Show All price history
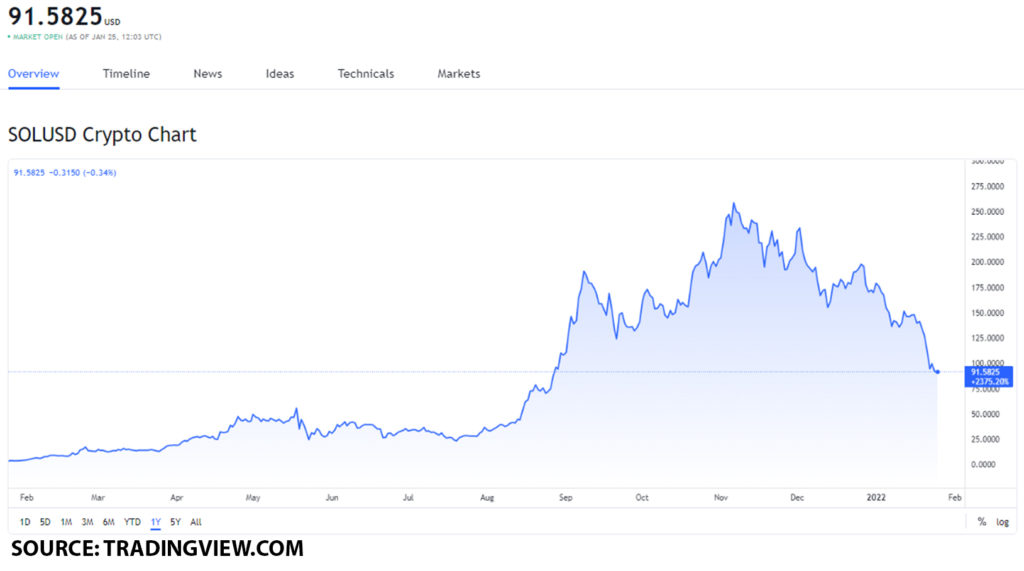1024x571 pixels. coord(196,522)
